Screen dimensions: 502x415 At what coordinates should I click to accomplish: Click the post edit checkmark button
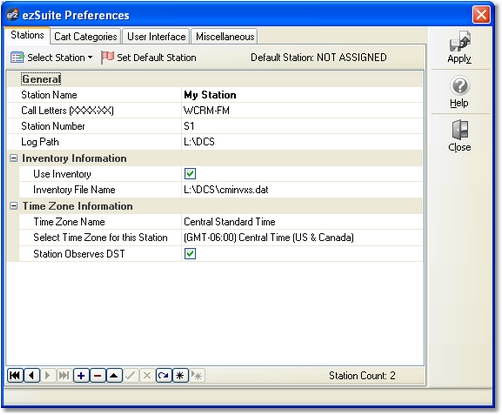(130, 376)
